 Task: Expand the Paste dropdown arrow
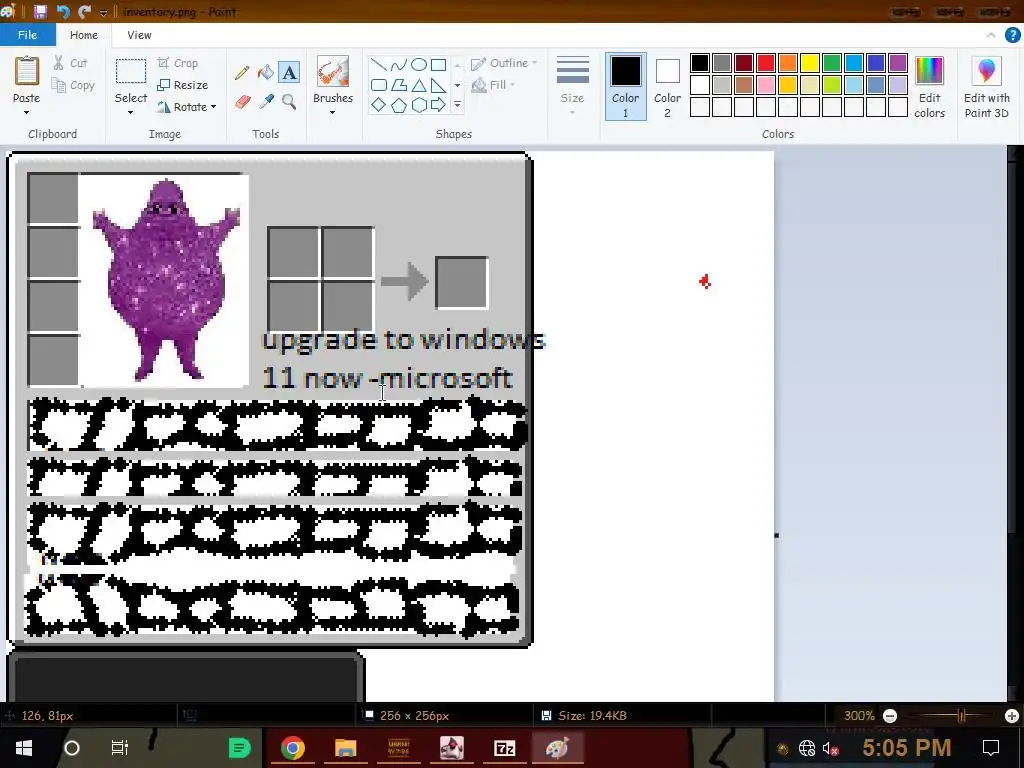tap(26, 113)
